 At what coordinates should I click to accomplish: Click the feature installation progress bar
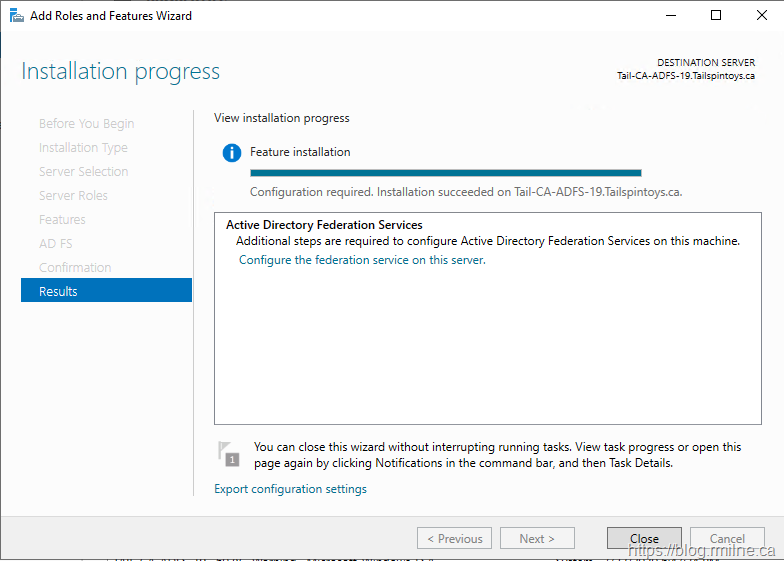(445, 173)
